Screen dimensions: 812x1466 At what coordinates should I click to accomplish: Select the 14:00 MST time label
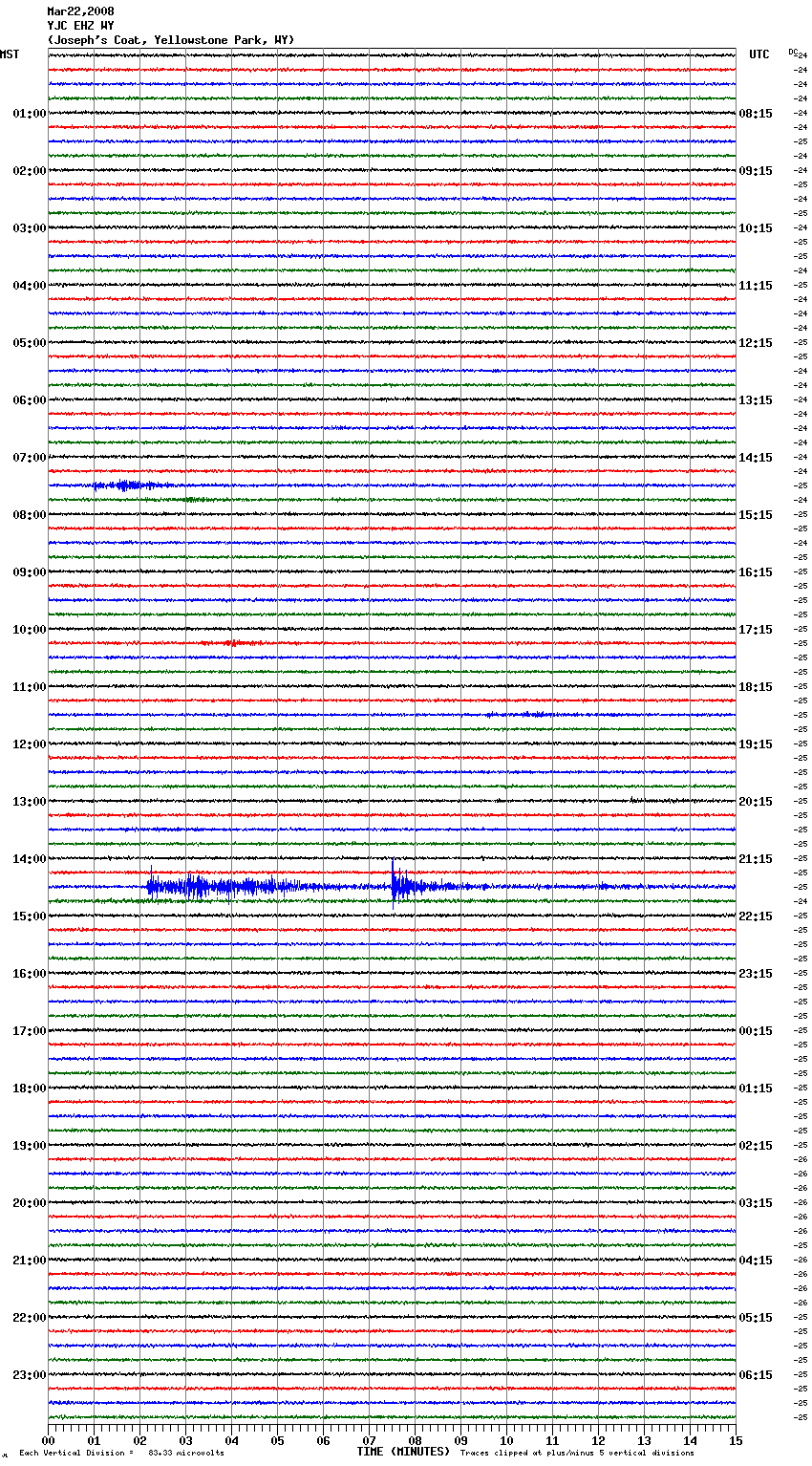[x=30, y=859]
